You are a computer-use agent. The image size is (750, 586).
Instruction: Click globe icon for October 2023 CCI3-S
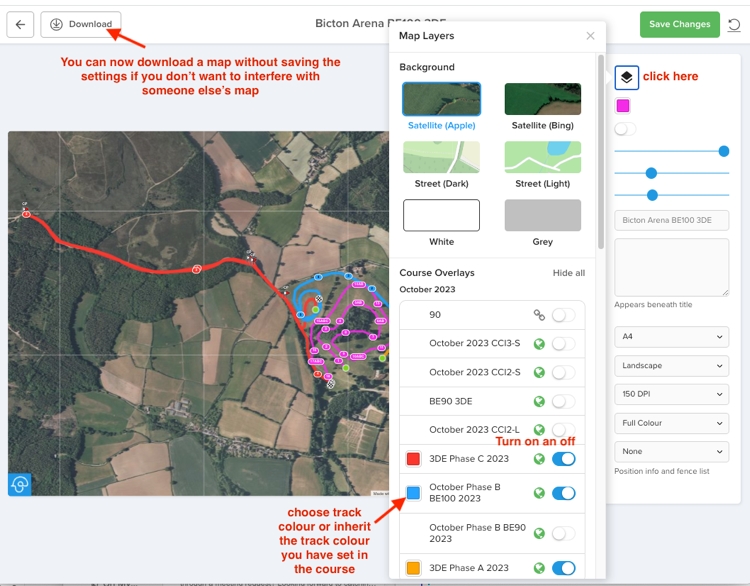click(539, 344)
